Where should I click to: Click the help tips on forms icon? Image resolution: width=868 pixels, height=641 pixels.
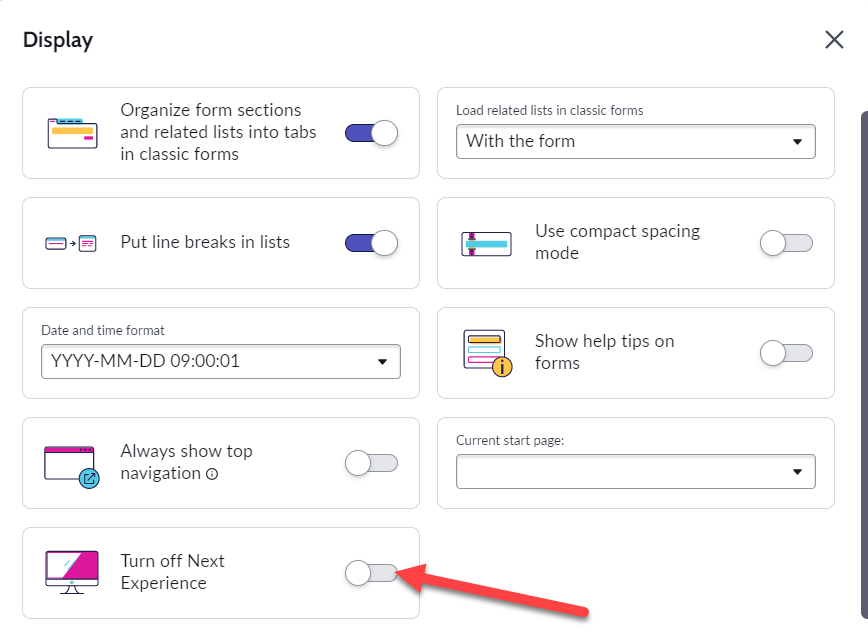coord(487,352)
